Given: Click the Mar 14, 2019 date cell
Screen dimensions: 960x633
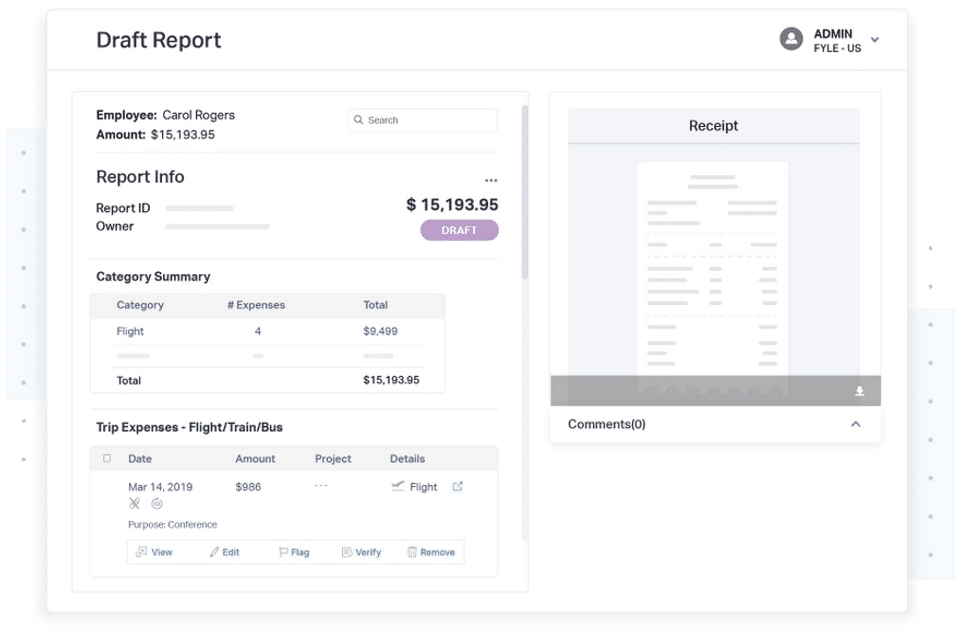Looking at the screenshot, I should [x=160, y=487].
